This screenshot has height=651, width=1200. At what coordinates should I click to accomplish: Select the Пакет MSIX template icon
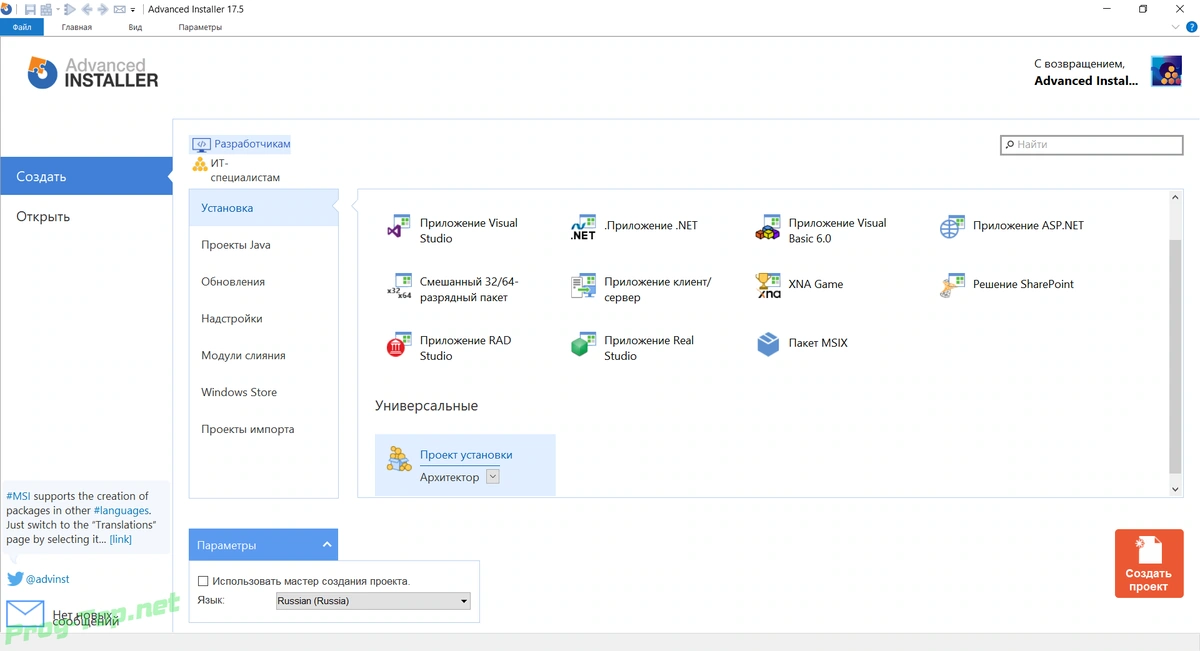[x=767, y=345]
